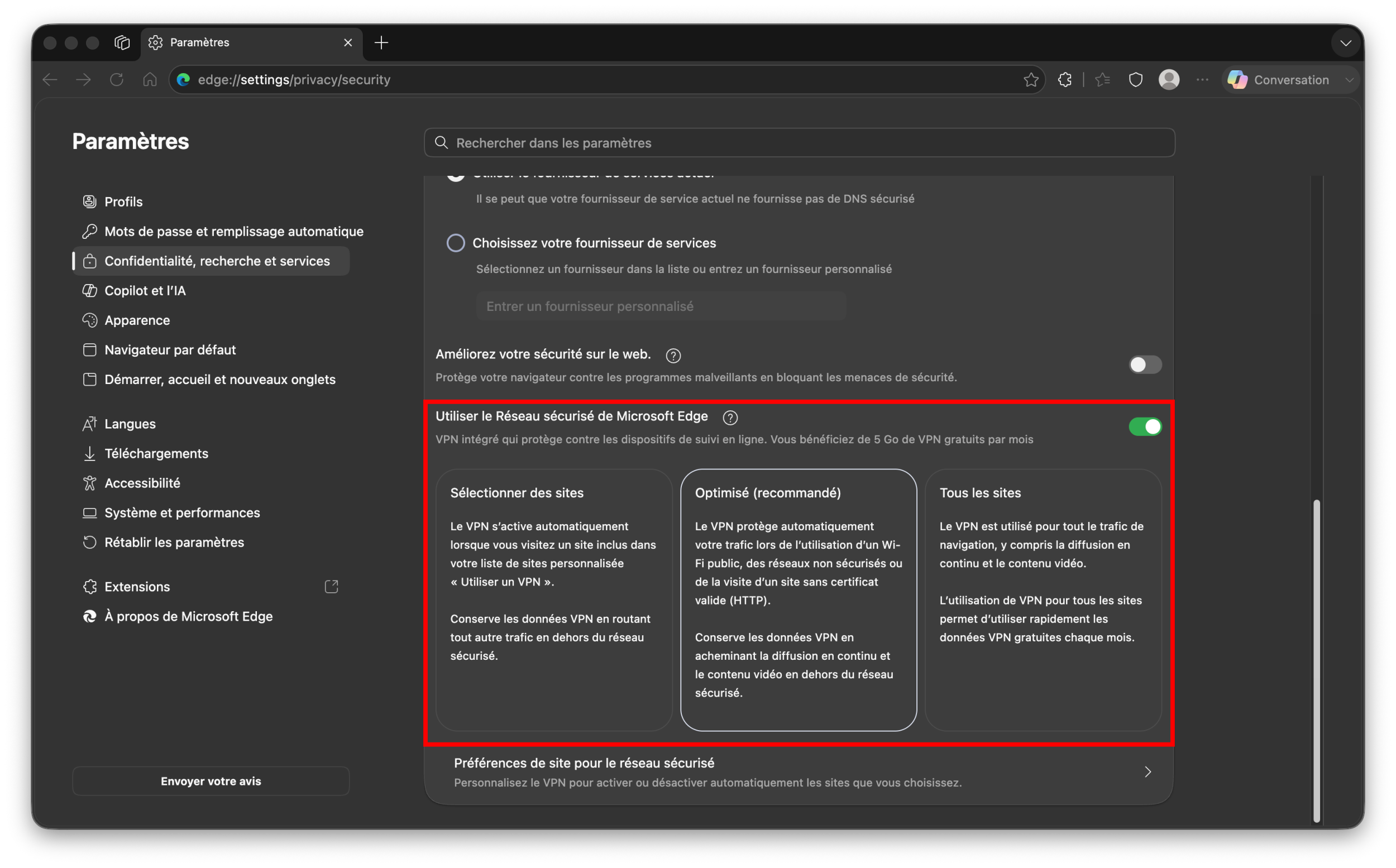Open Navigateur par défaut settings
Image resolution: width=1396 pixels, height=868 pixels.
pyautogui.click(x=211, y=349)
